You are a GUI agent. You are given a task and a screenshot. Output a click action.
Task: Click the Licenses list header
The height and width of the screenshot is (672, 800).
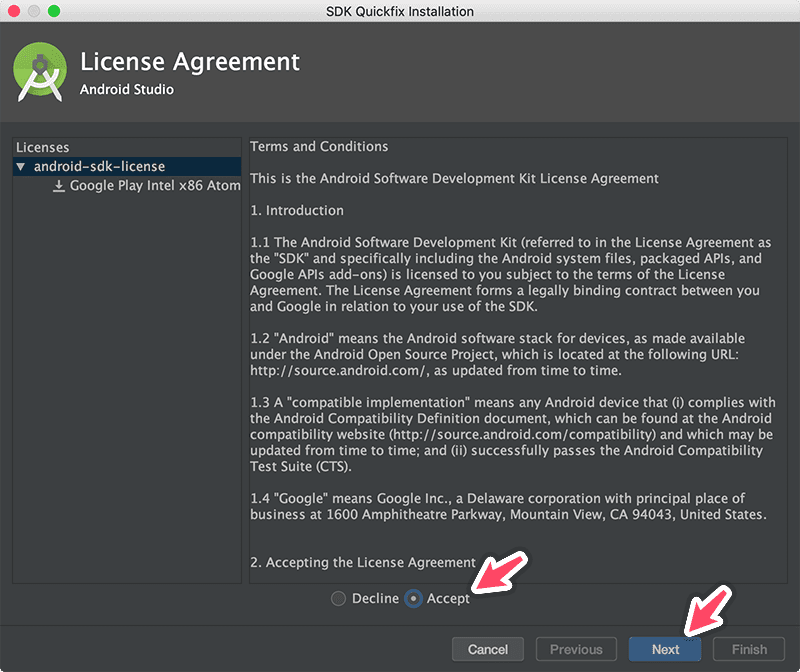click(x=42, y=147)
